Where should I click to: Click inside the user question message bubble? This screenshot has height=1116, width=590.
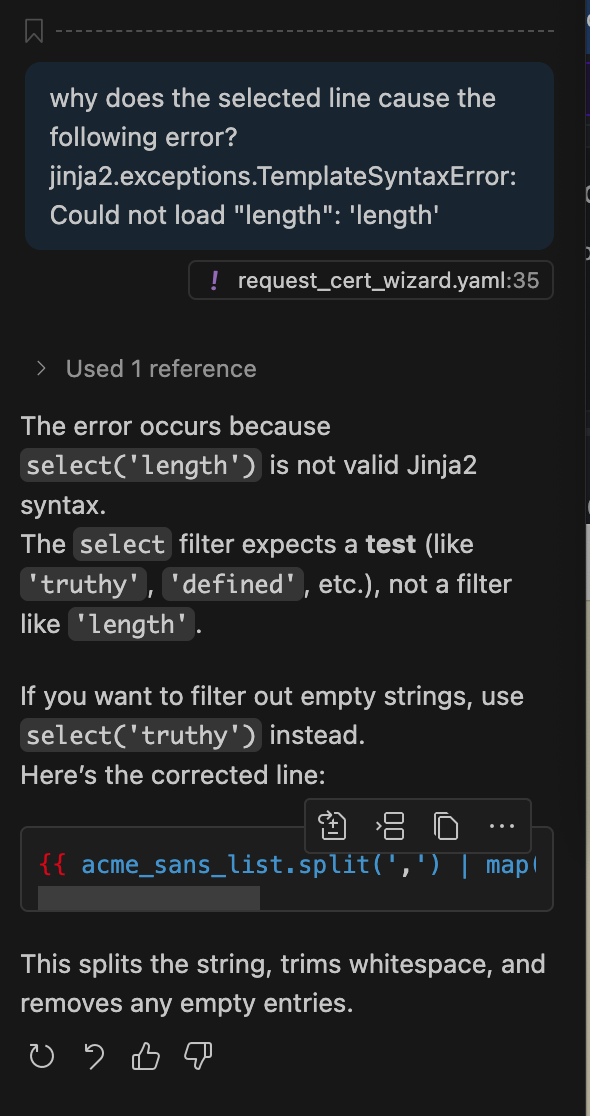pos(289,155)
